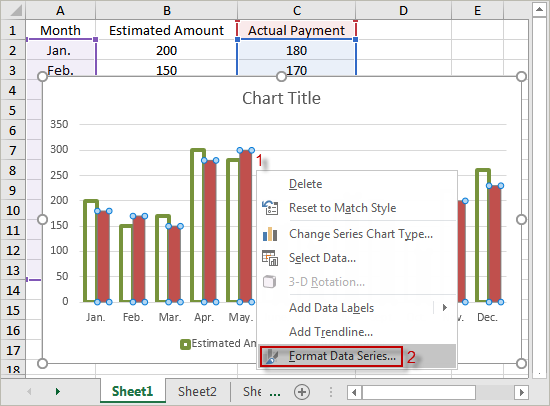Click the Dec. axis label in the chart
550x406 pixels.
(487, 317)
